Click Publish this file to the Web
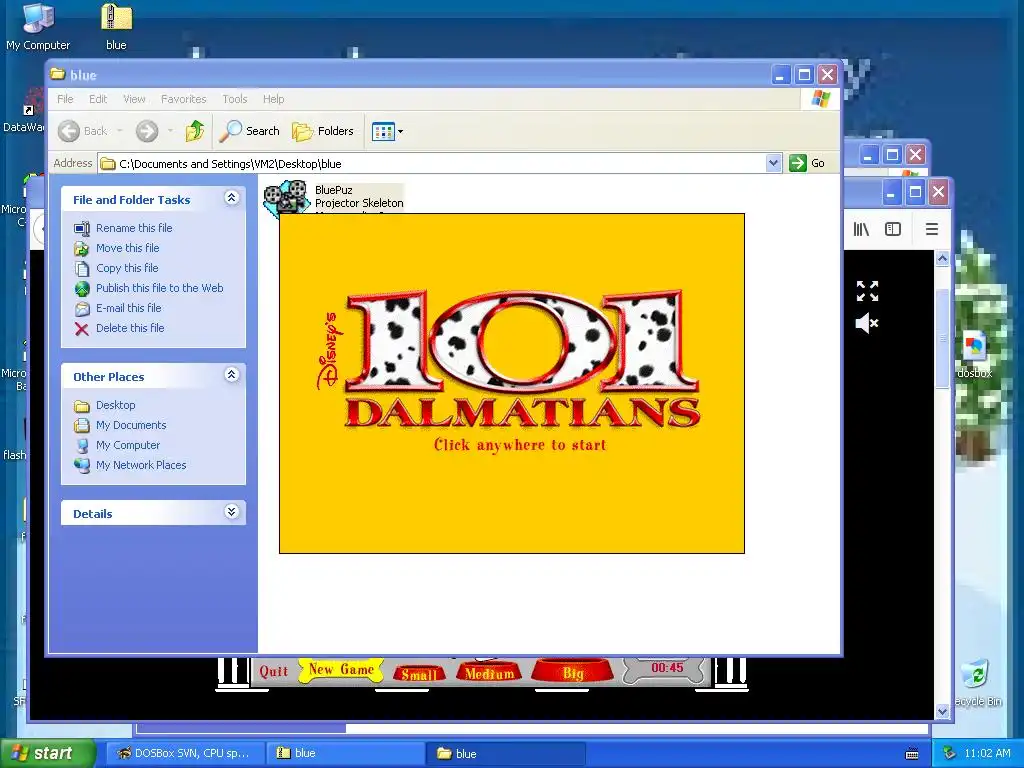 pyautogui.click(x=159, y=288)
